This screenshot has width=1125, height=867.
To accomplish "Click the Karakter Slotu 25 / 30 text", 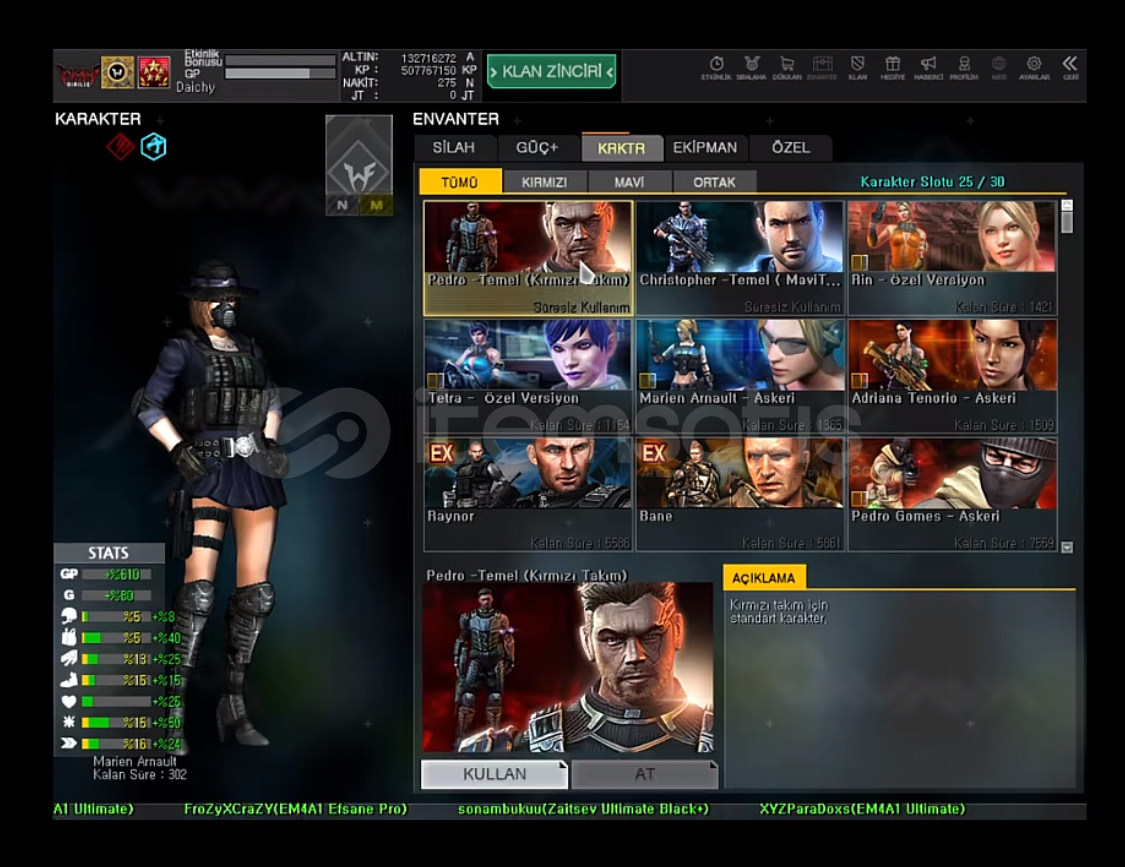I will [932, 182].
